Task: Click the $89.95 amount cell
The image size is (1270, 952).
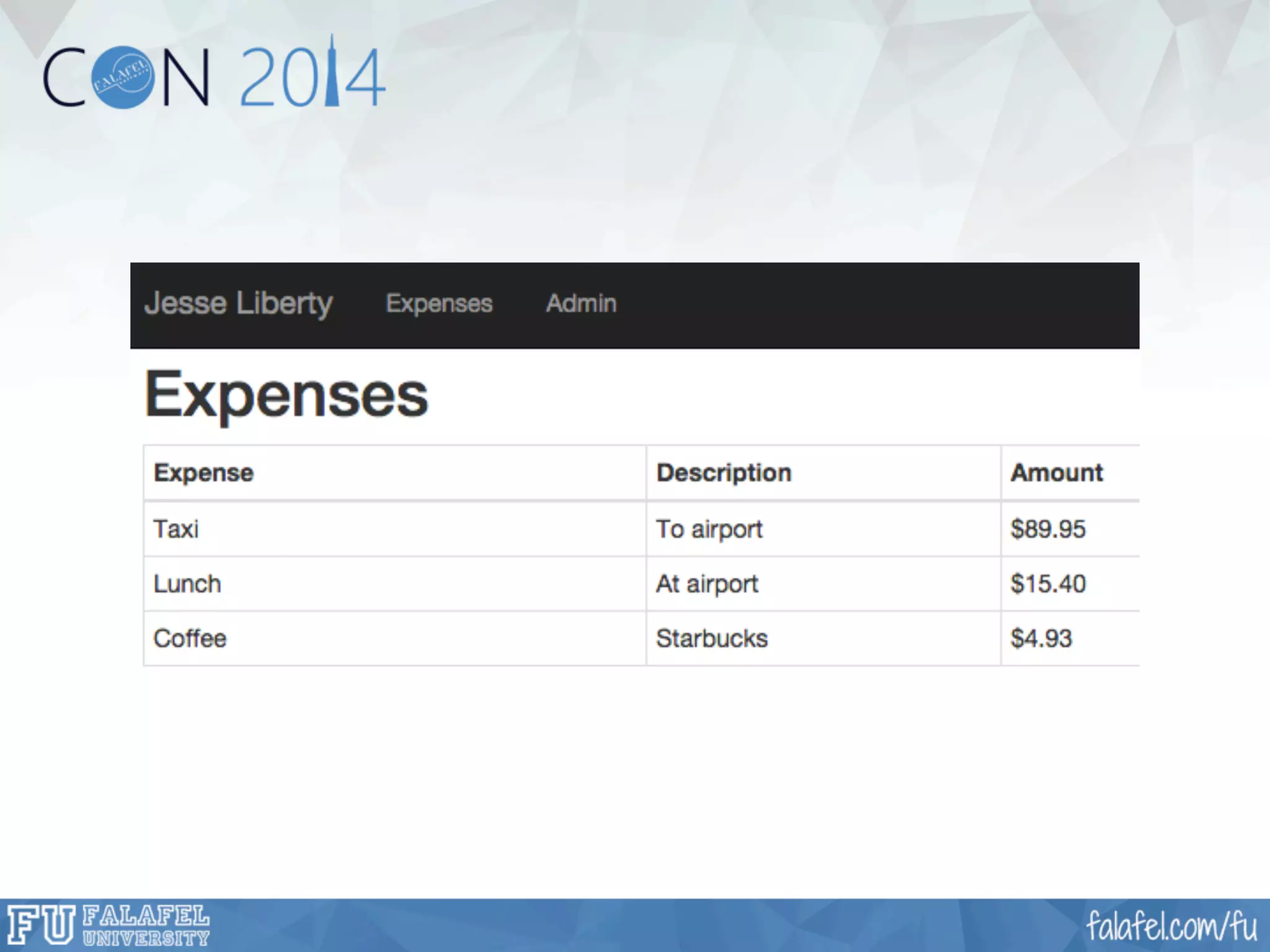Action: [x=1047, y=529]
